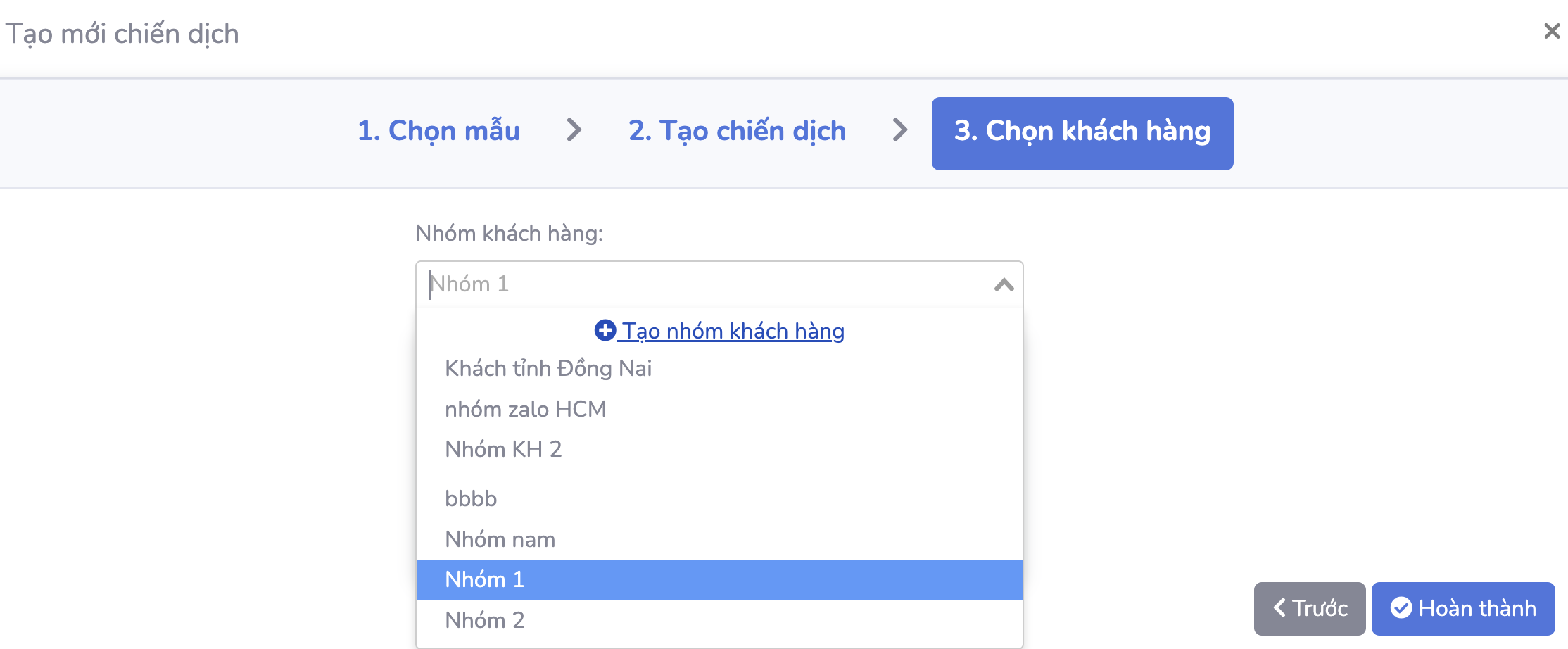Choose Nhóm nam option

tap(500, 539)
